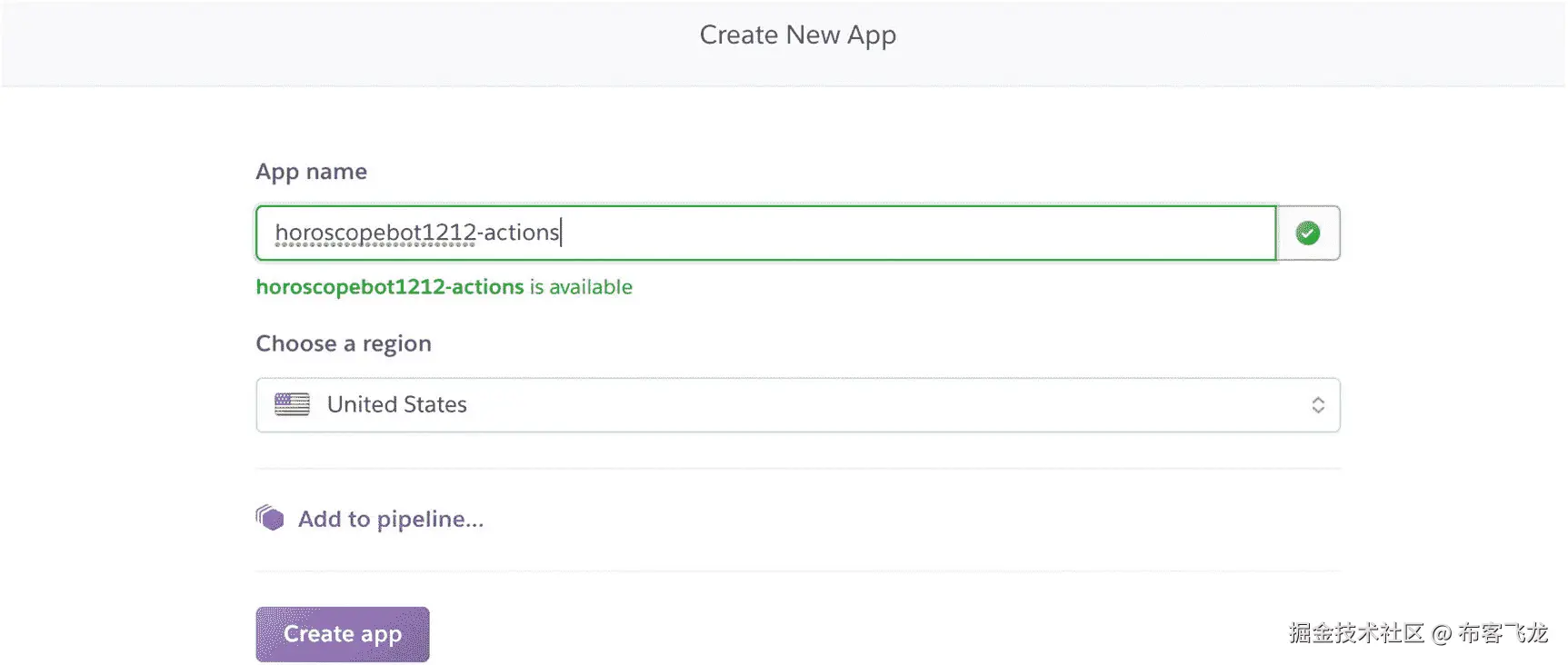The width and height of the screenshot is (1568, 665).
Task: Click empty space right of input text
Action: point(909,233)
